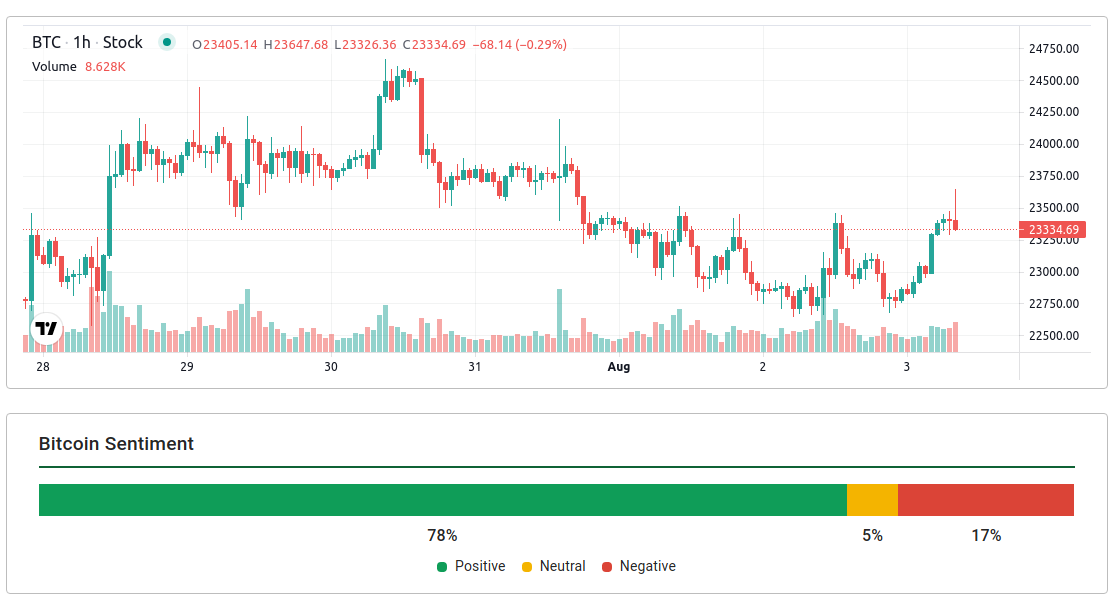Click the green positive sentiment bar

(x=442, y=500)
